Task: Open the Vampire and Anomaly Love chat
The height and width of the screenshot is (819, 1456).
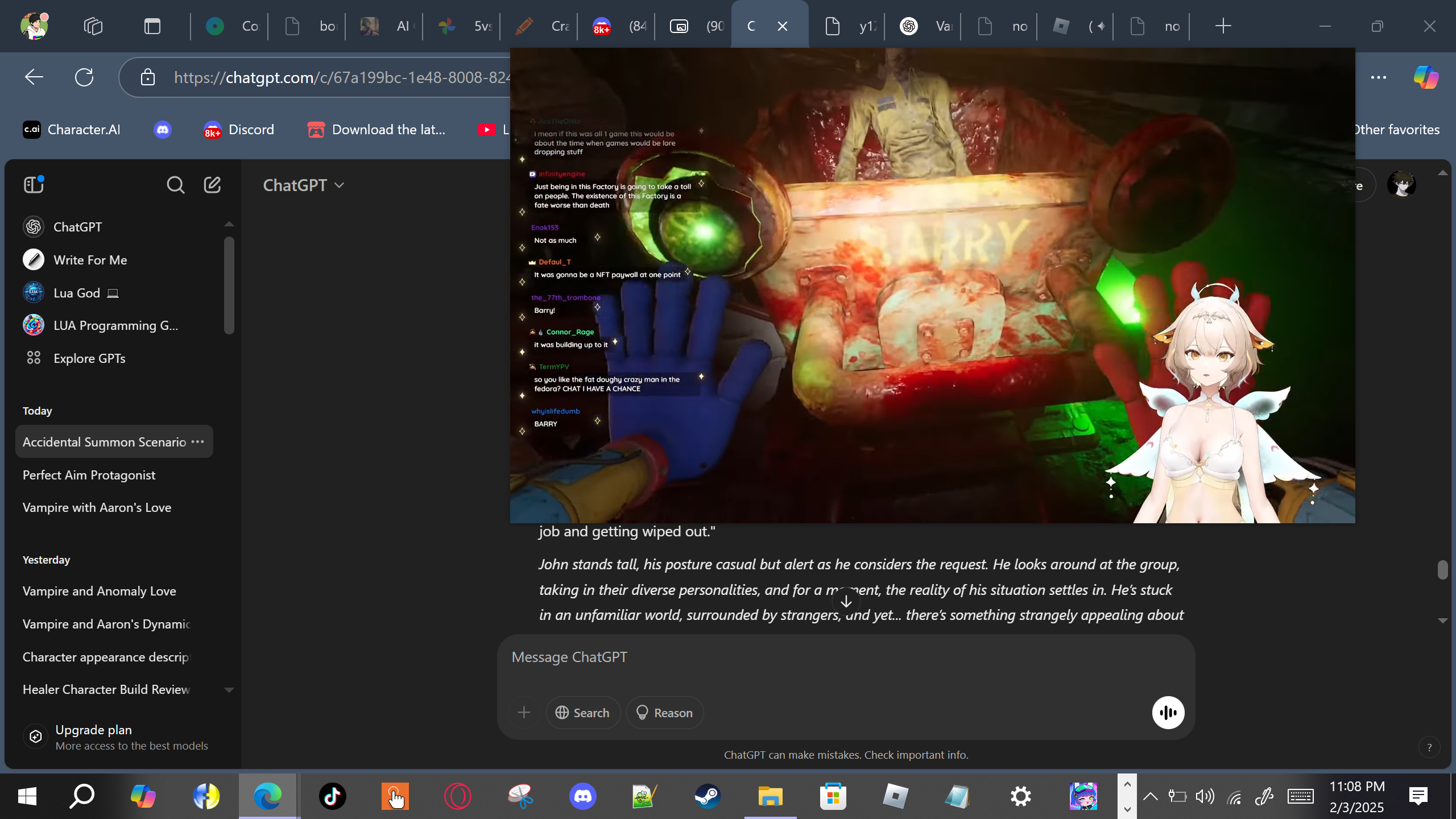Action: coord(114,591)
